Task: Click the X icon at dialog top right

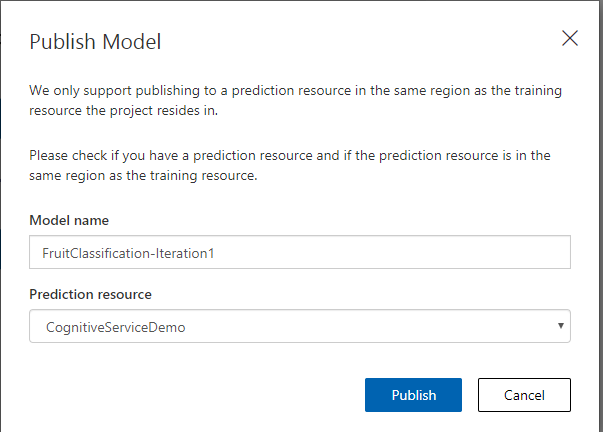Action: point(570,38)
